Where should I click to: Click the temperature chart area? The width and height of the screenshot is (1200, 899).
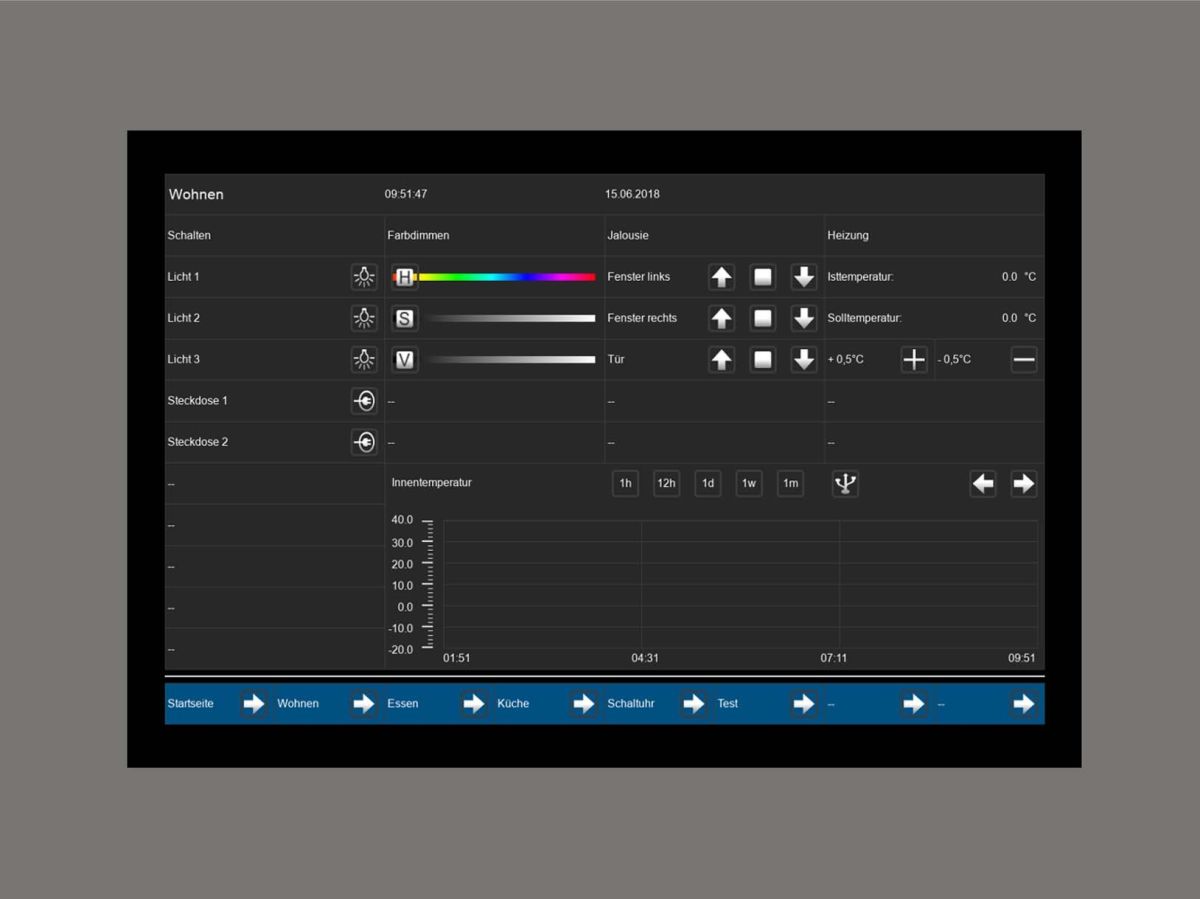tap(740, 584)
